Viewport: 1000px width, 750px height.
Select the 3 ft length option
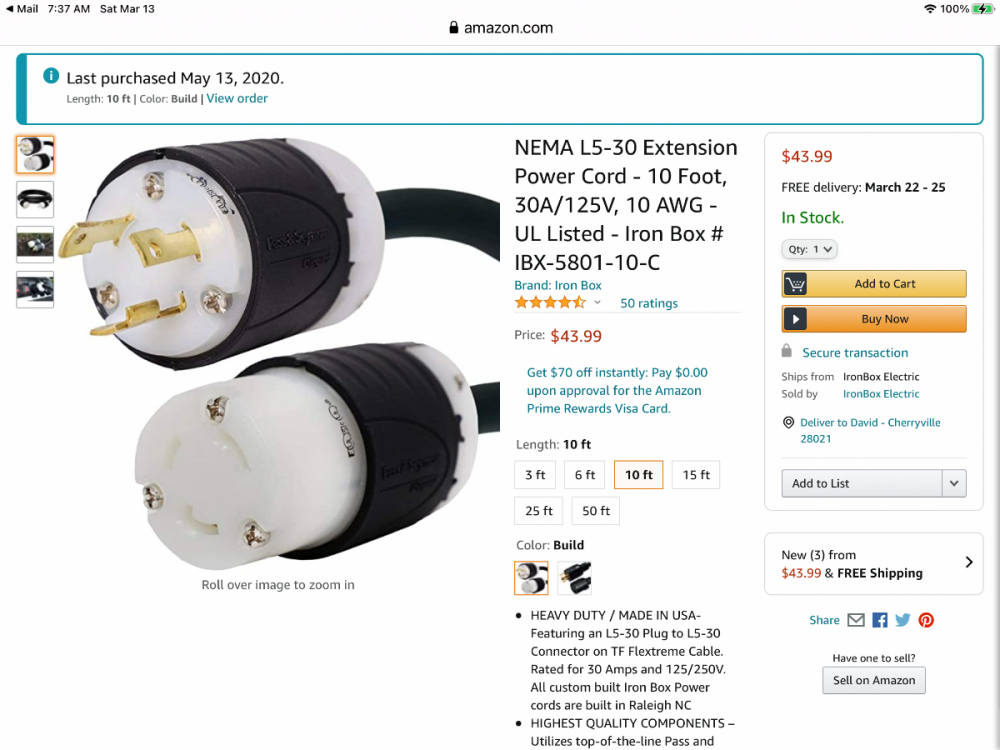coord(535,474)
